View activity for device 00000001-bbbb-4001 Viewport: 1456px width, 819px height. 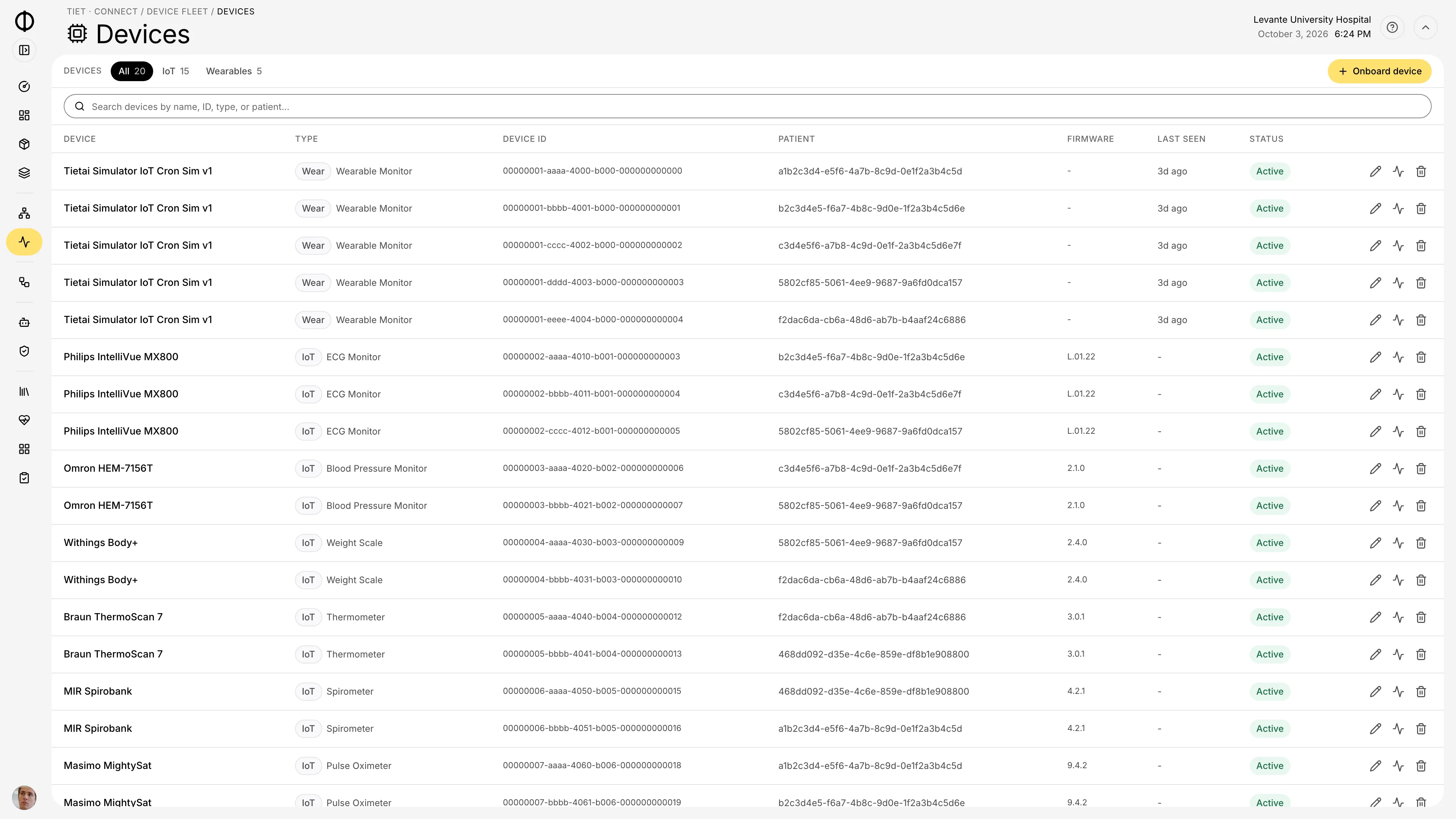coord(1398,209)
